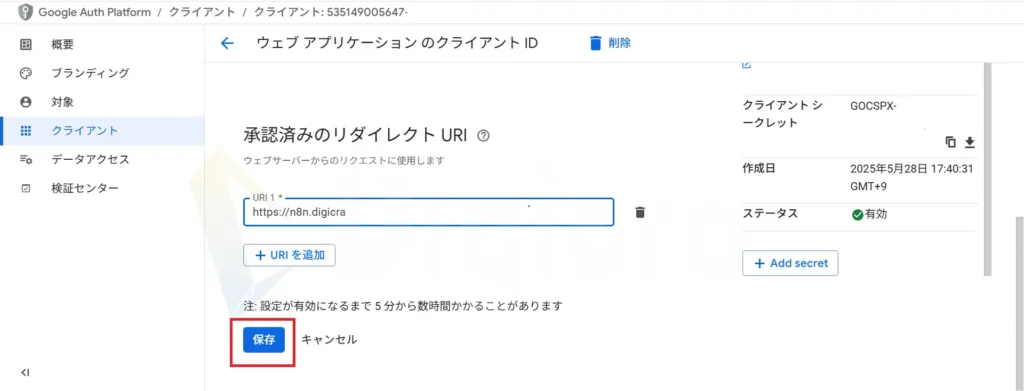Click the URI を追加 button
1024x391 pixels.
(x=289, y=255)
